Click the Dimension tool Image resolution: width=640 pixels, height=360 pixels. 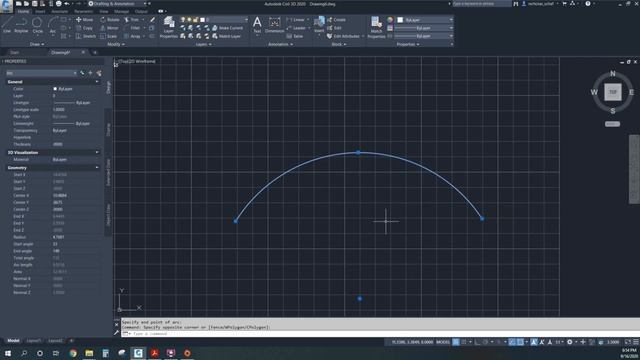[x=274, y=24]
